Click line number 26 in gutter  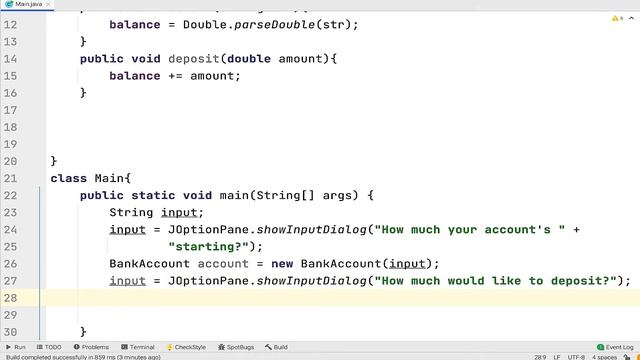tap(11, 264)
